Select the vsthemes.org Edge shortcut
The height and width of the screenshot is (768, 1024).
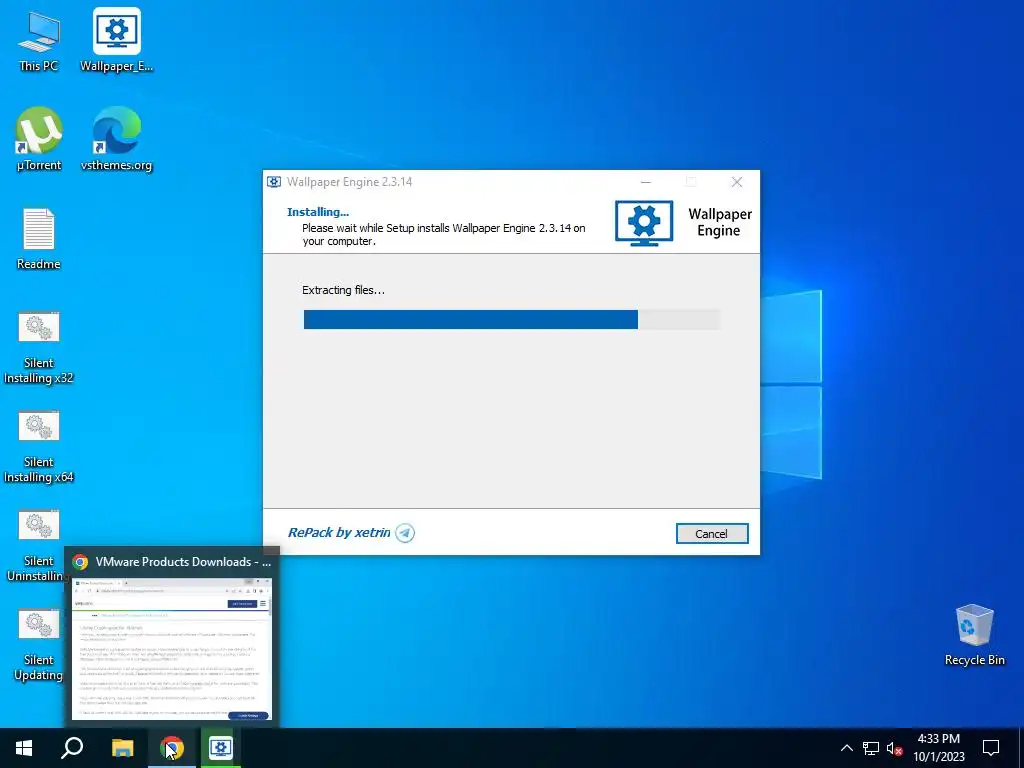[116, 140]
